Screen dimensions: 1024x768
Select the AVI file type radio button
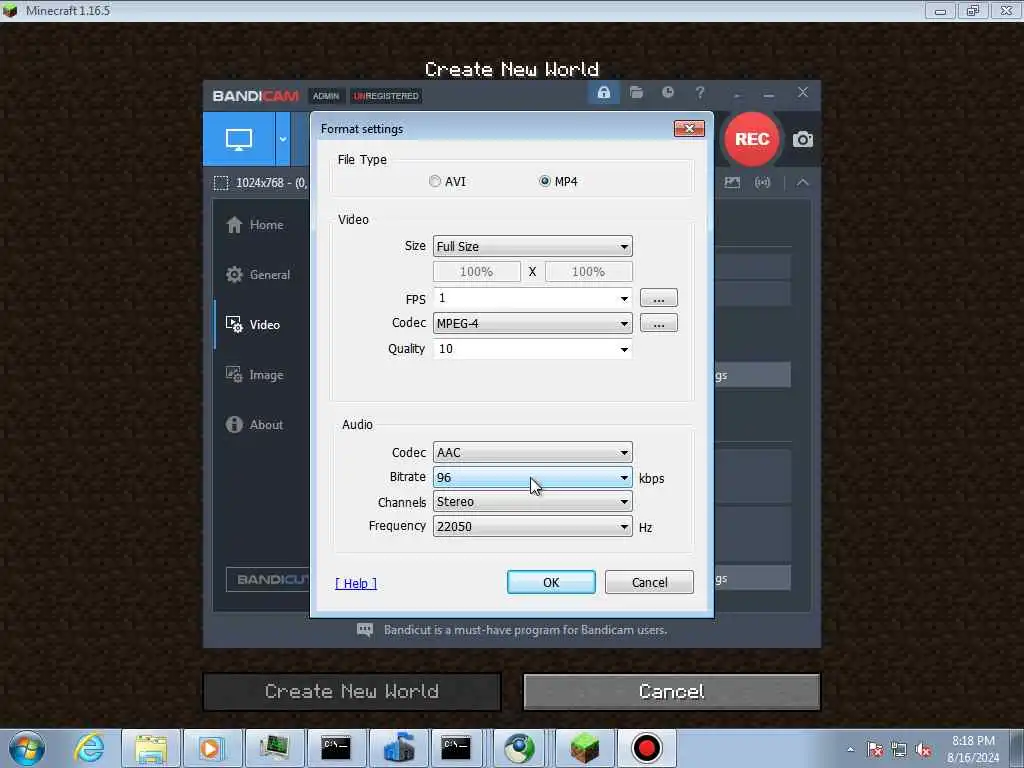point(435,182)
